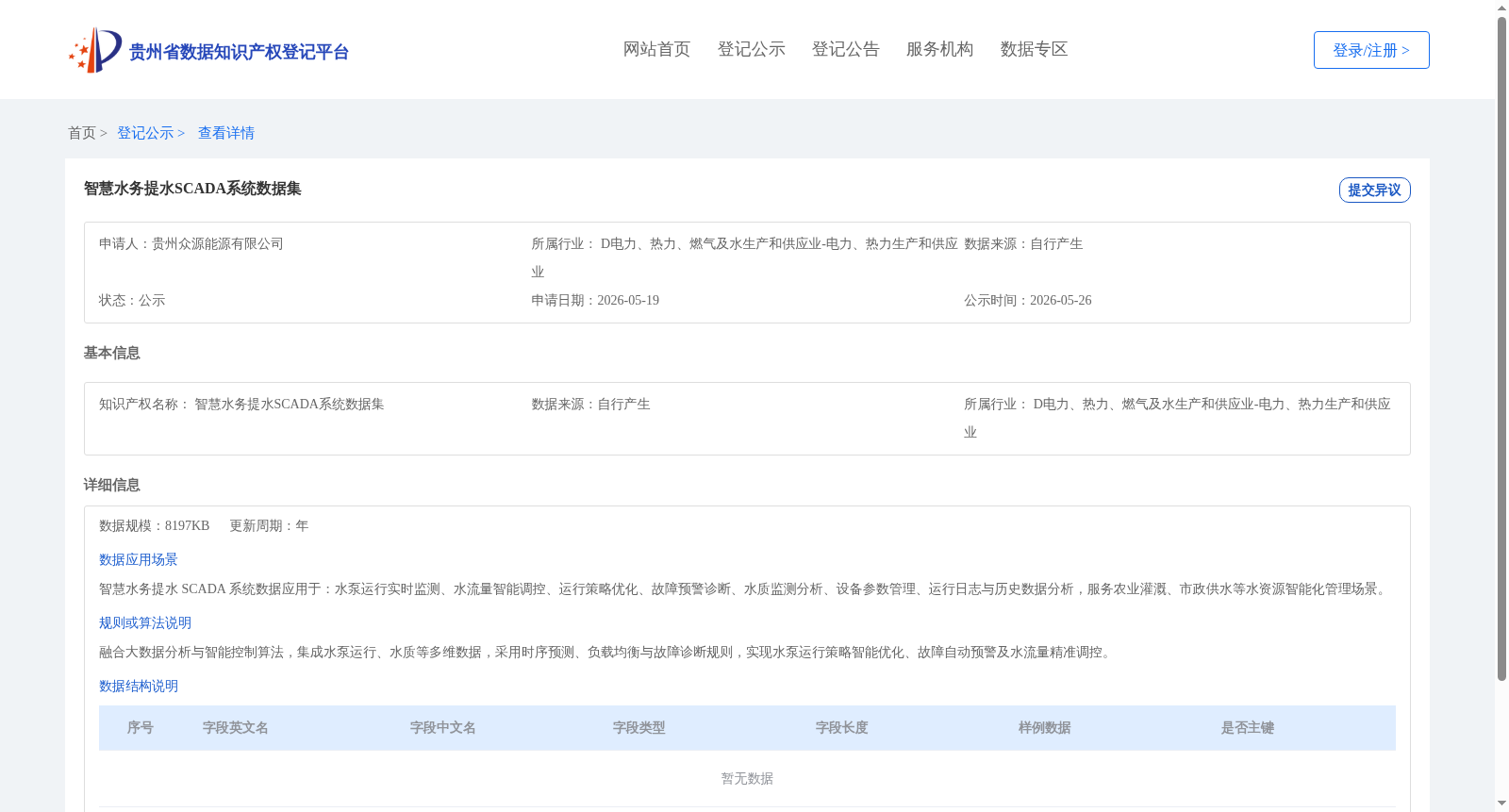Click the 基本信息 section heading
This screenshot has height=812, width=1509.
(x=111, y=353)
